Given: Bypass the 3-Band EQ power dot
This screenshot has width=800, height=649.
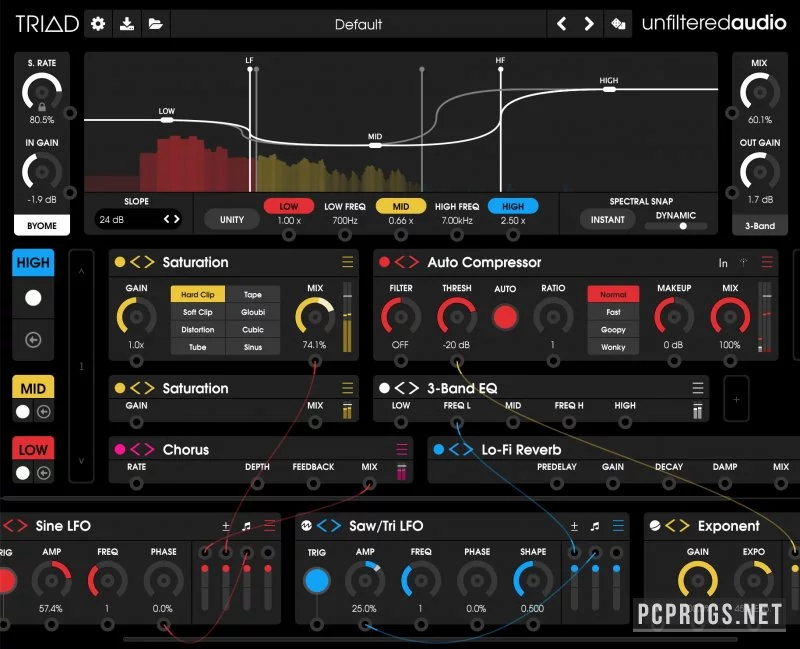Looking at the screenshot, I should [x=385, y=388].
